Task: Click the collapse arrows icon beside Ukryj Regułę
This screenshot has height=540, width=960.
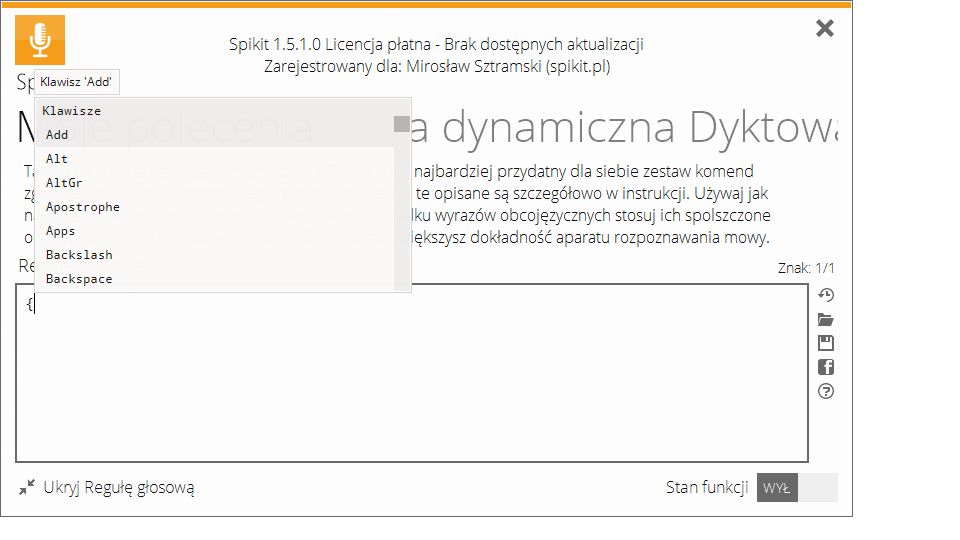Action: 27,487
